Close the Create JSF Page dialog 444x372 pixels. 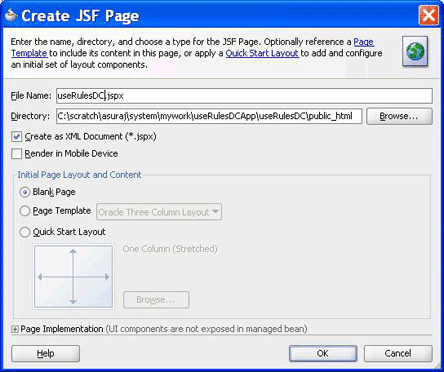[429, 15]
